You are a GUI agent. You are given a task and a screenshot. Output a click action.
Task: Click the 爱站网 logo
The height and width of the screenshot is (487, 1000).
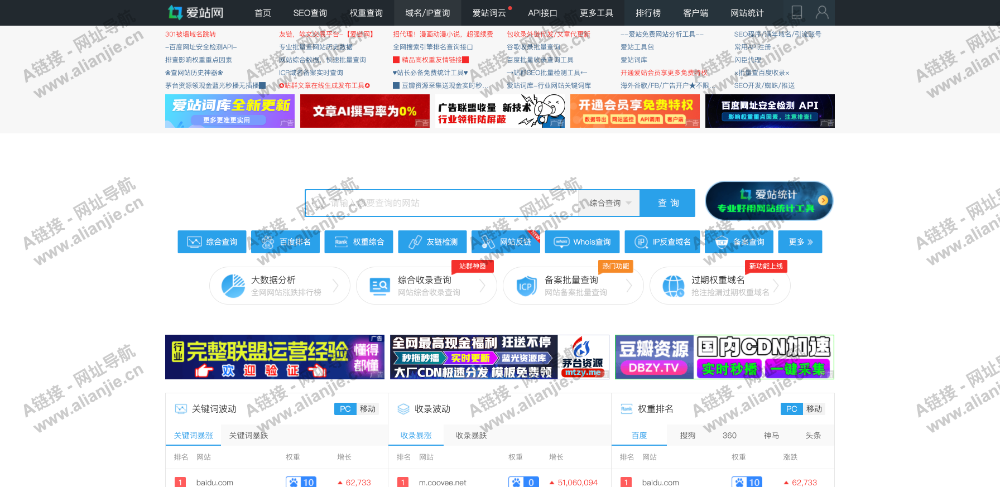coord(196,12)
